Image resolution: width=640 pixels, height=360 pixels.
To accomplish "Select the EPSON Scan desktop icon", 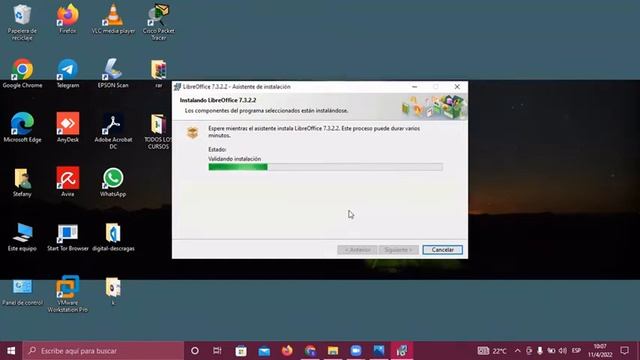I will click(113, 73).
